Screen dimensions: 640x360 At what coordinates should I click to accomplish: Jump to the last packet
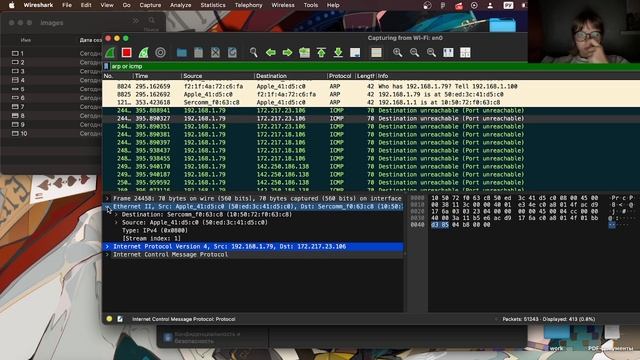338,53
